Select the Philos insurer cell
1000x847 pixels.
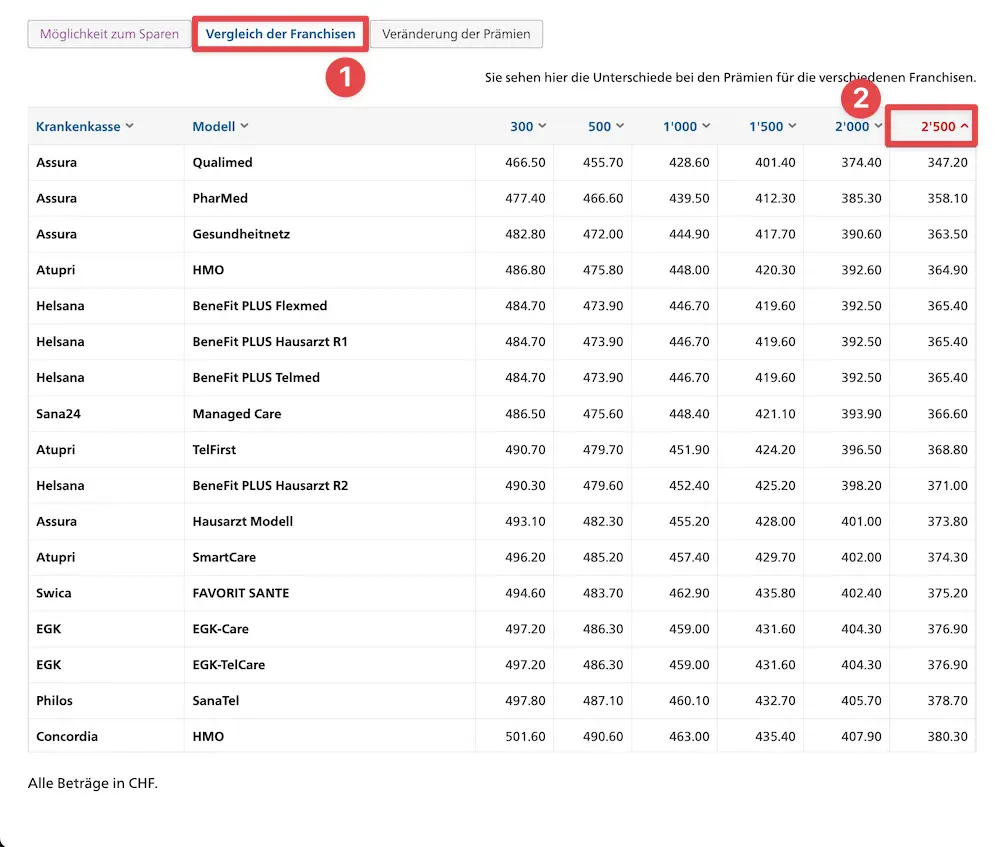click(54, 700)
